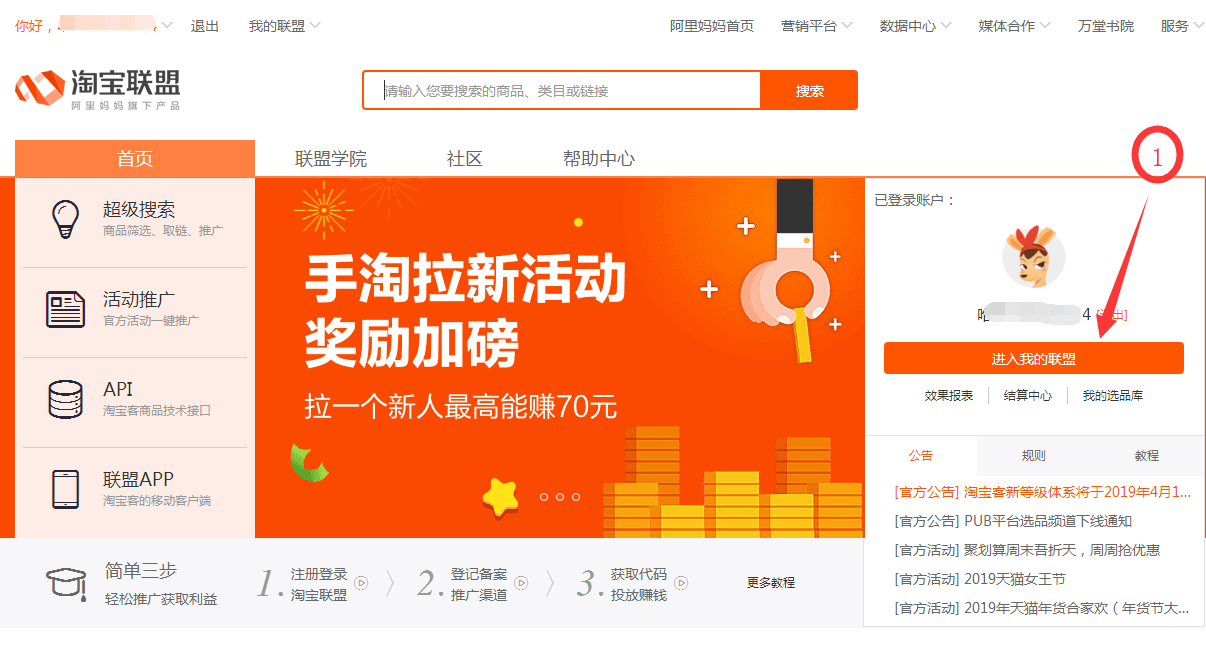Open the 结算中心 link
This screenshot has width=1206, height=662.
(x=1028, y=396)
